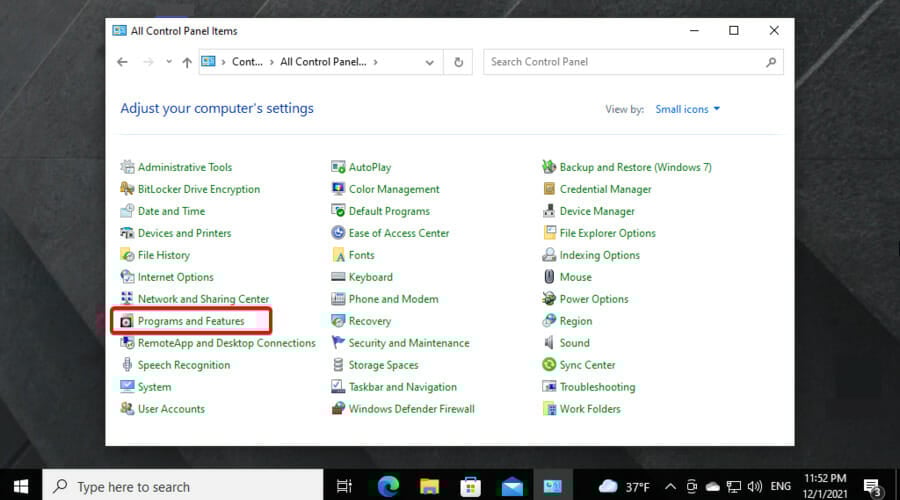Open the Mail app from taskbar
This screenshot has height=500, width=900.
[511, 487]
